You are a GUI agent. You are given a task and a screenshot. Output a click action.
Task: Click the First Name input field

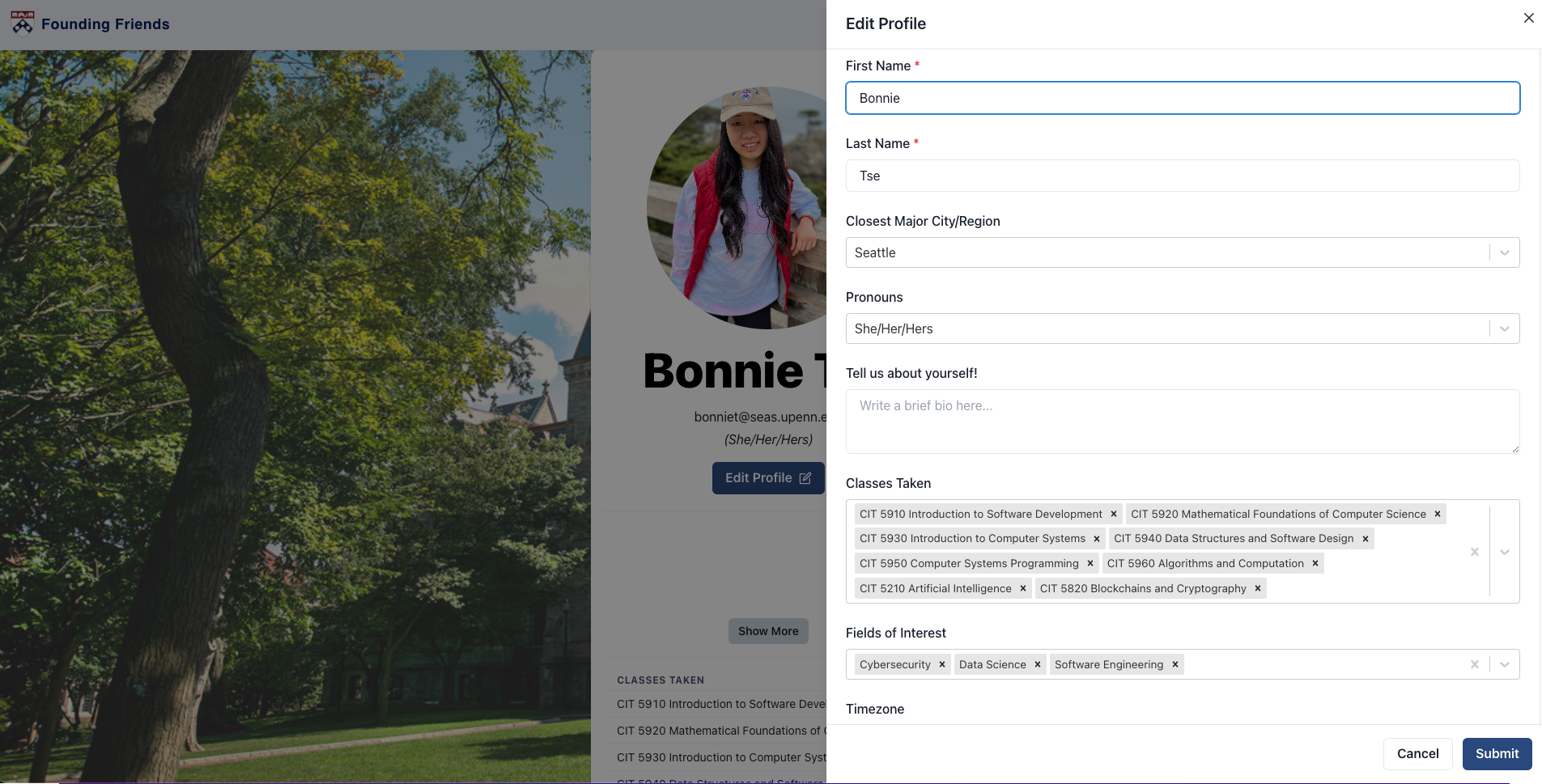pyautogui.click(x=1183, y=98)
